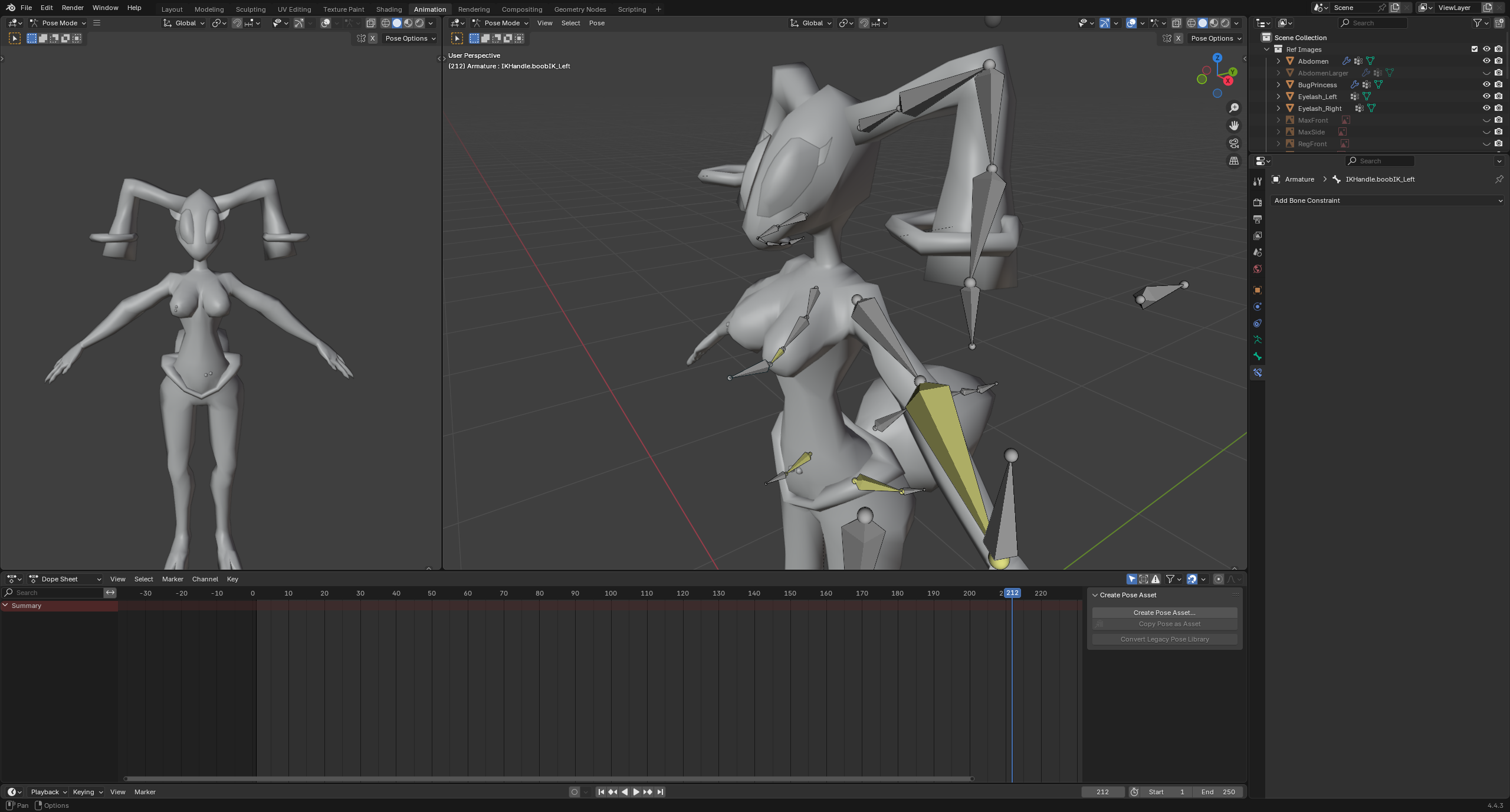
Task: Click the End frame 250 field
Action: point(1218,792)
